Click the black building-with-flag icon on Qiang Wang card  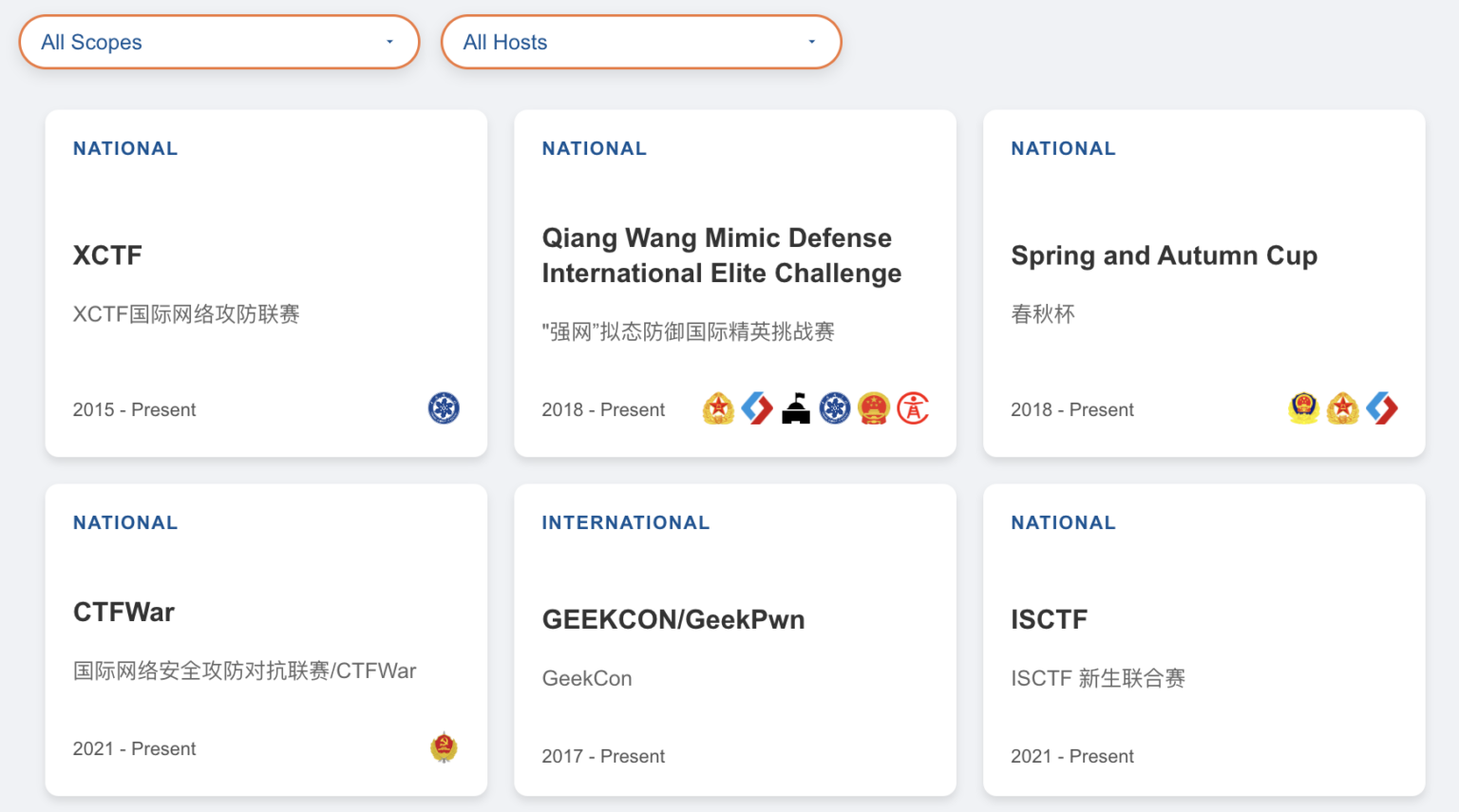[x=796, y=408]
